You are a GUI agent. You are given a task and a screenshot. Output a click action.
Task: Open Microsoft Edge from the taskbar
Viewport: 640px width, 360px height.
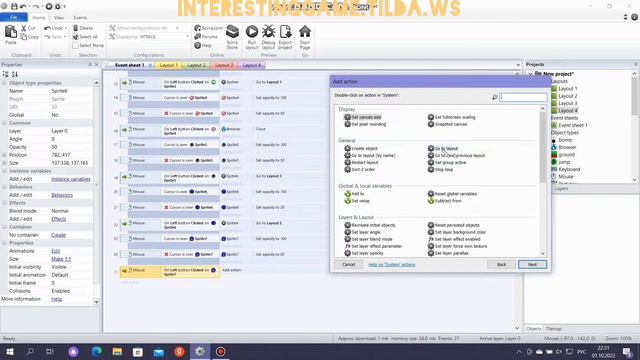coord(96,351)
